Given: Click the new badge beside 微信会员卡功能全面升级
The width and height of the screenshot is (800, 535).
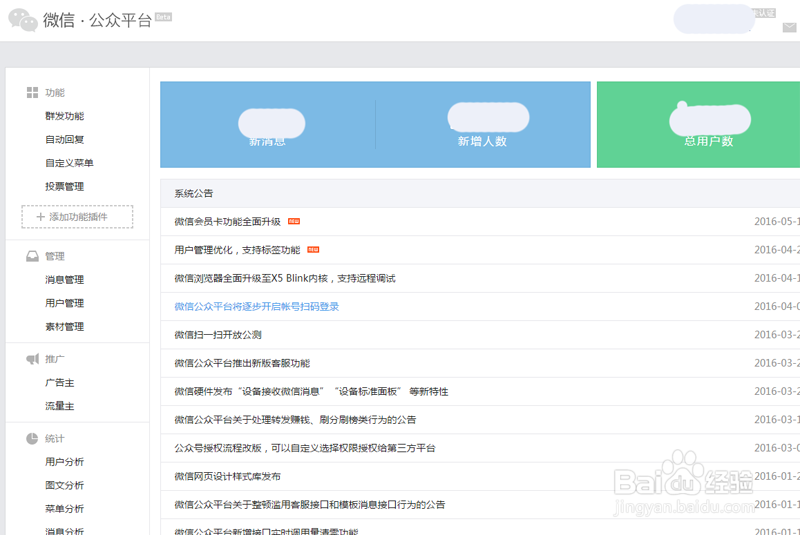Looking at the screenshot, I should click(x=294, y=221).
